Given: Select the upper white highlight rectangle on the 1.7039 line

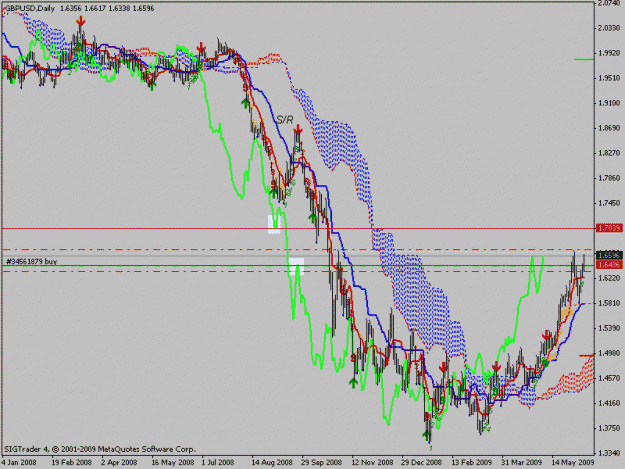Looking at the screenshot, I should point(274,224).
